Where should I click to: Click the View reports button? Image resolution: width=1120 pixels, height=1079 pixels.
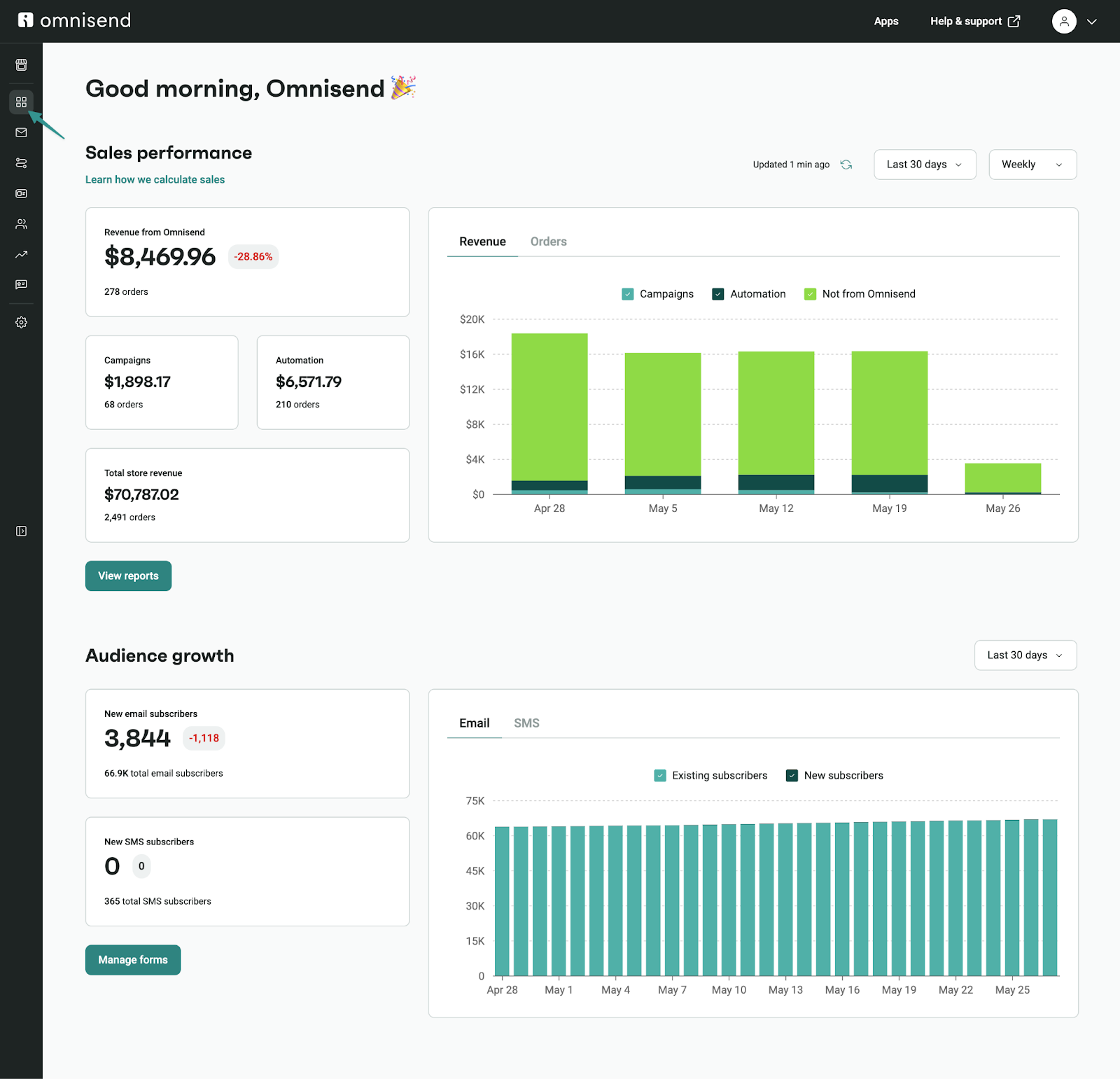tap(128, 576)
